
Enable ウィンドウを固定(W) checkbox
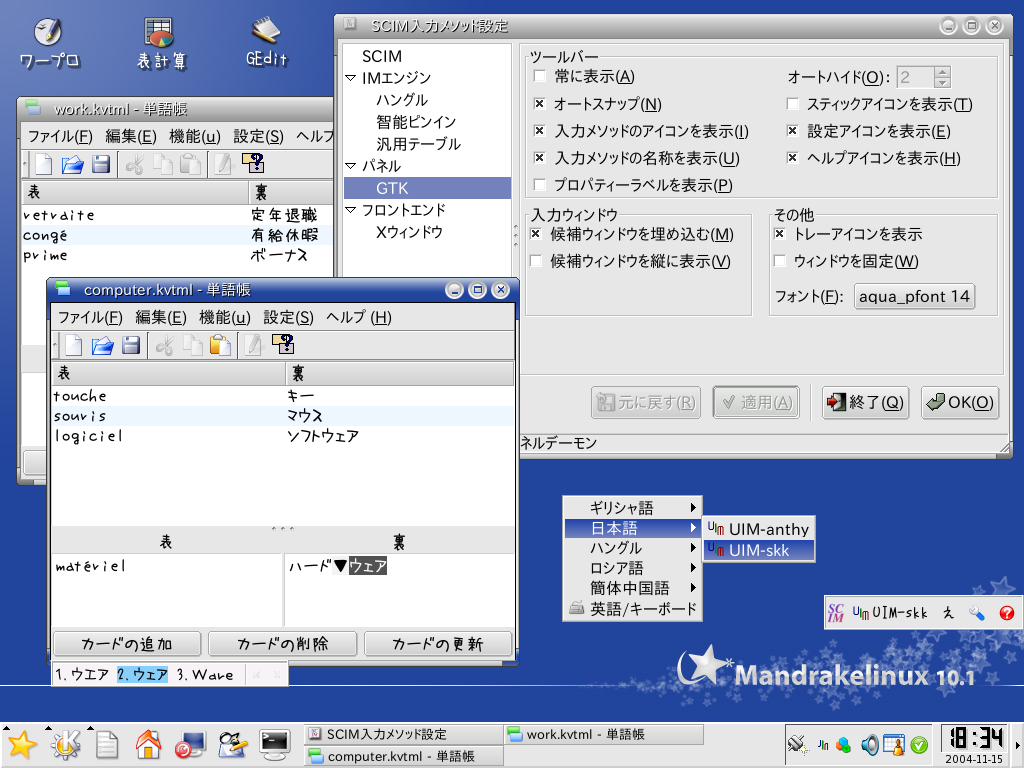coord(779,261)
